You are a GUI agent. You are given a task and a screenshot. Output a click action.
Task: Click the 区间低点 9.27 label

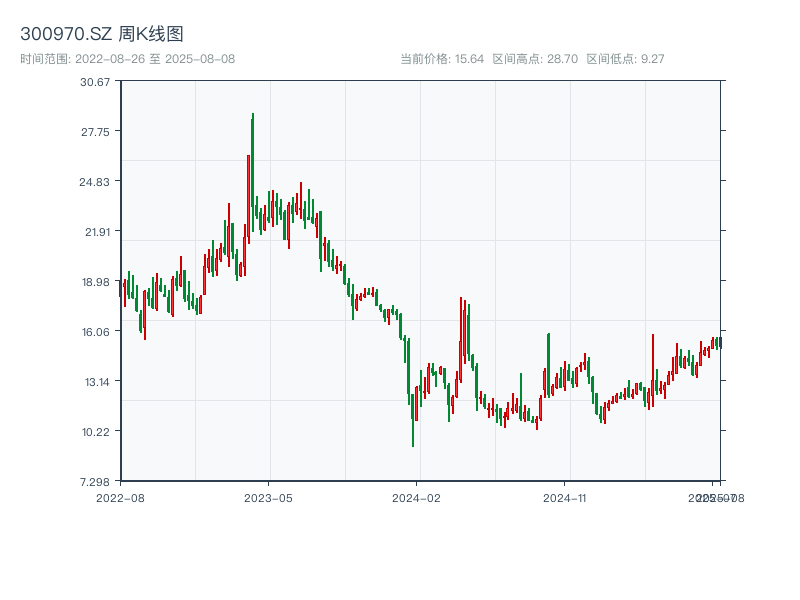click(x=625, y=59)
